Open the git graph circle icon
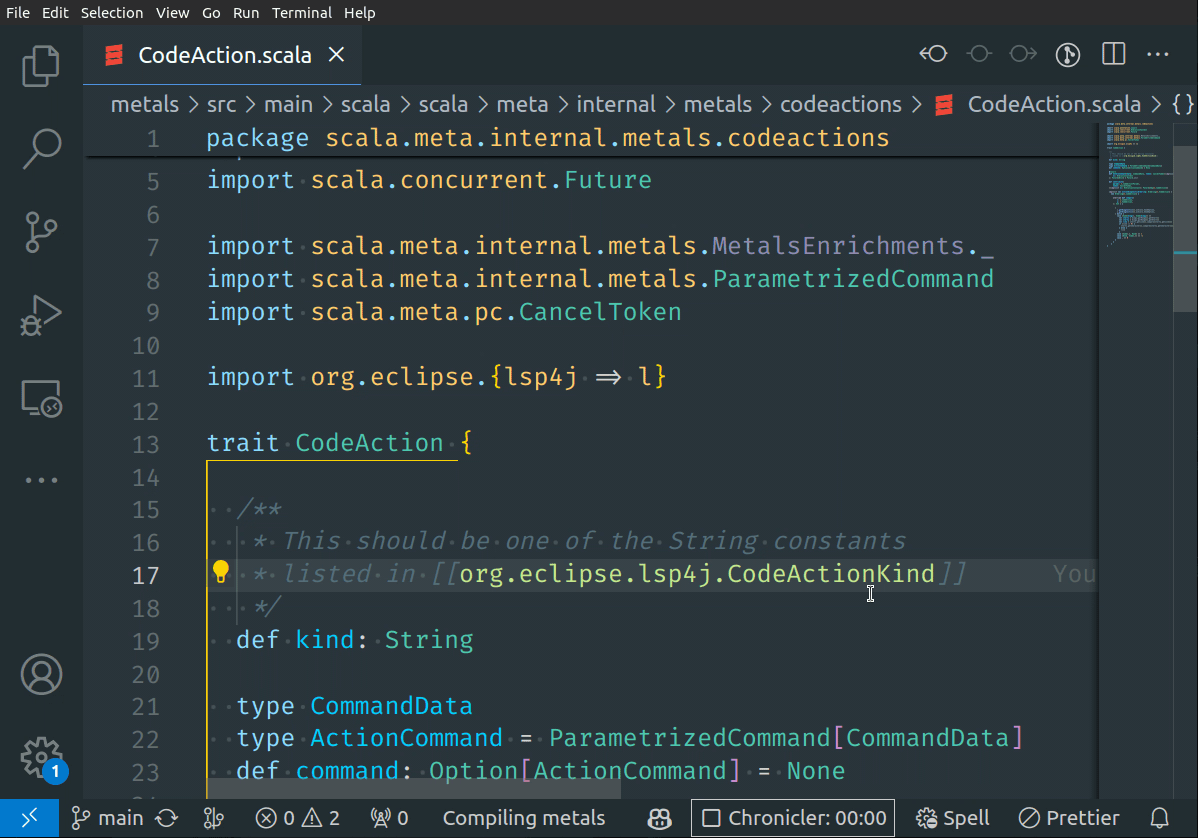This screenshot has height=838, width=1198. click(x=1067, y=54)
